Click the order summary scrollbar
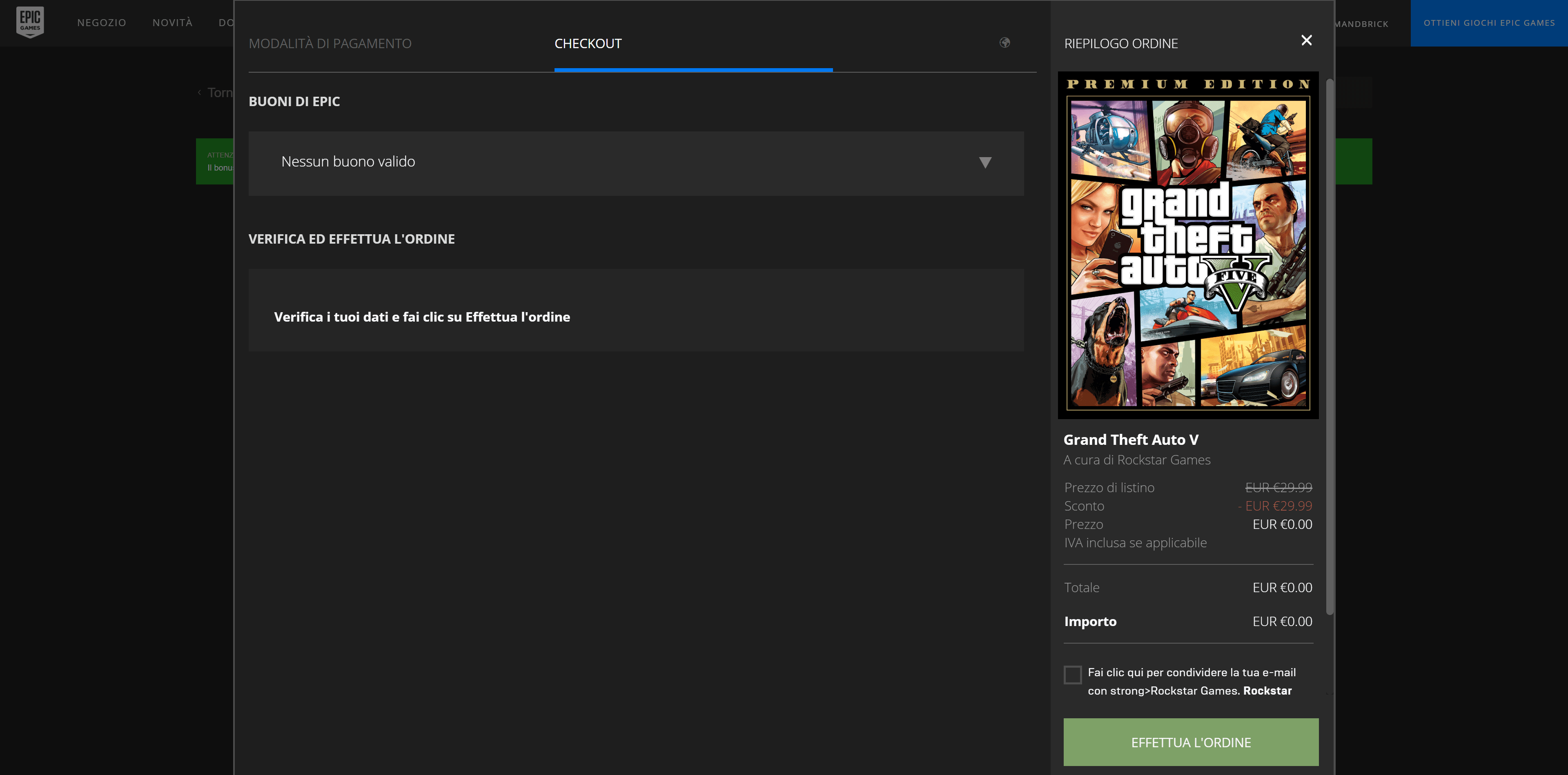Screen dimensions: 1568x775 click(x=1330, y=347)
